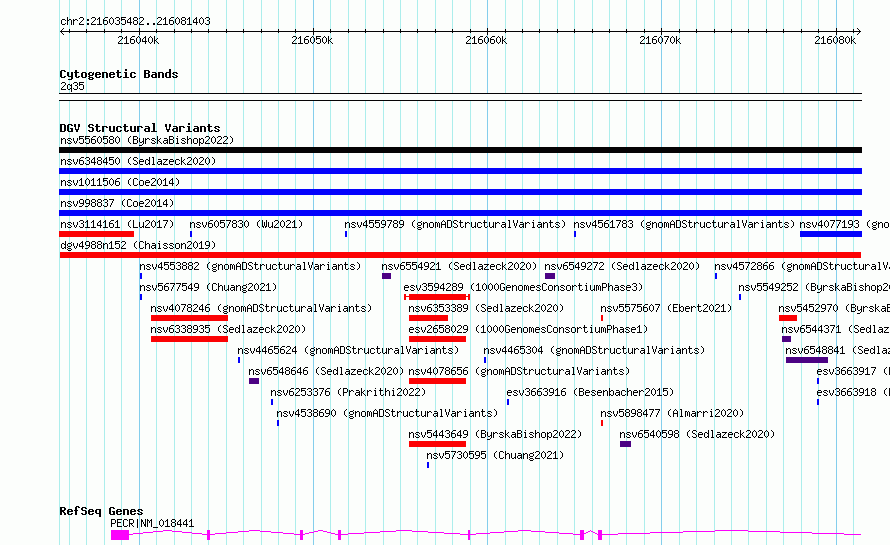Select the chr2:216035482..216081403 coordinates text

pyautogui.click(x=135, y=21)
